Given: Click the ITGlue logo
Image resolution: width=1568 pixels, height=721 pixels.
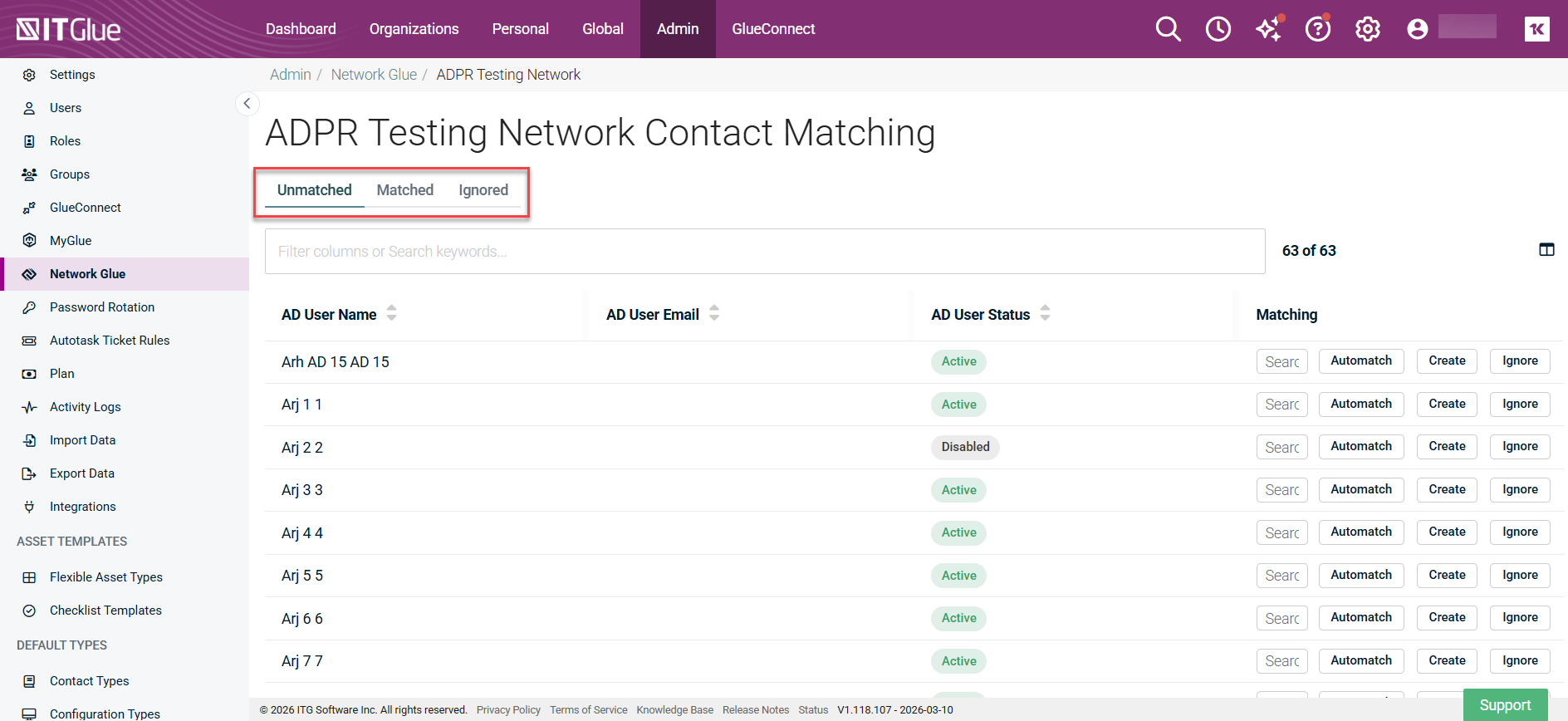Looking at the screenshot, I should 69,29.
